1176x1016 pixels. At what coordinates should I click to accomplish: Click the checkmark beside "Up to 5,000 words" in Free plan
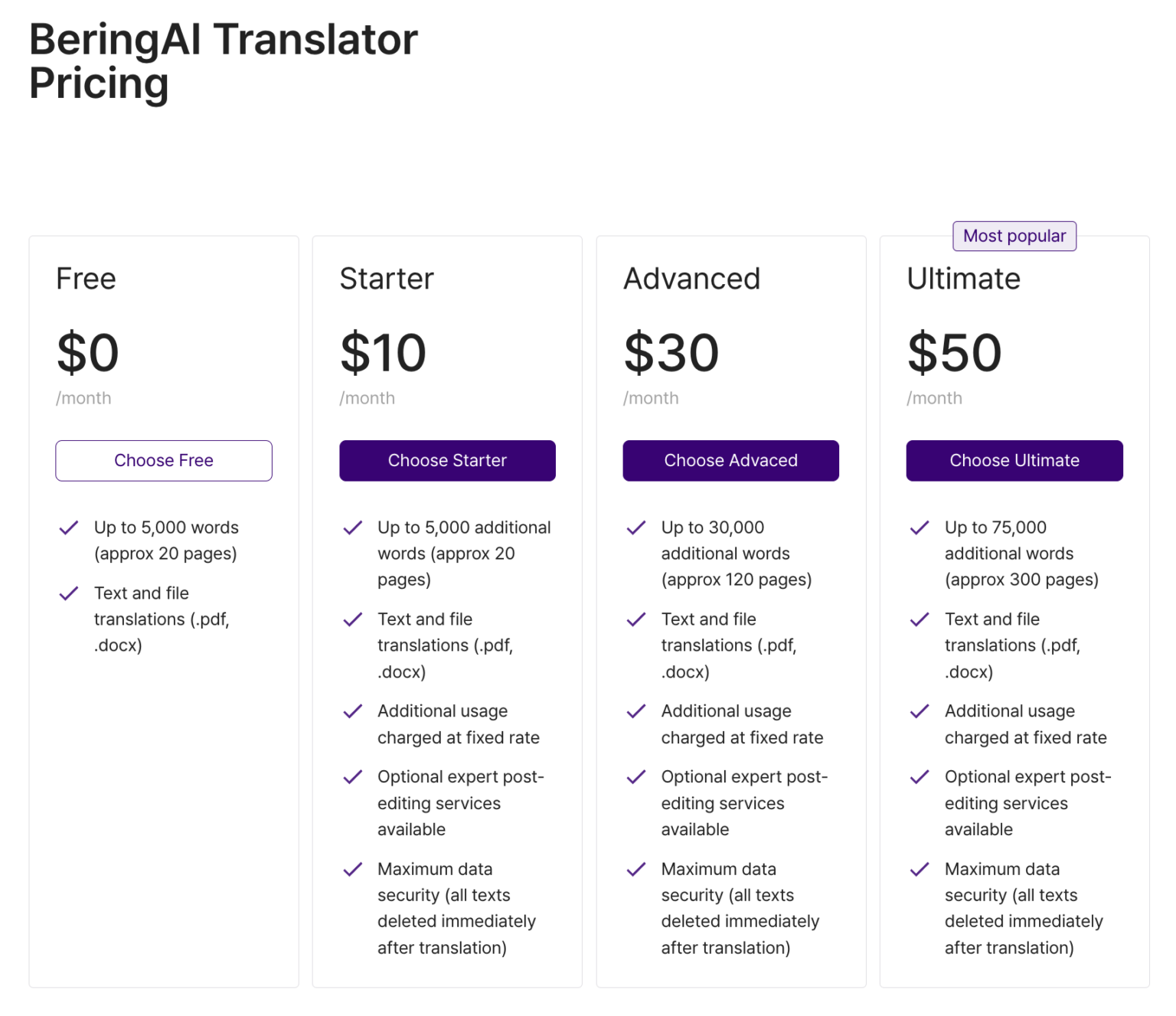pyautogui.click(x=68, y=528)
